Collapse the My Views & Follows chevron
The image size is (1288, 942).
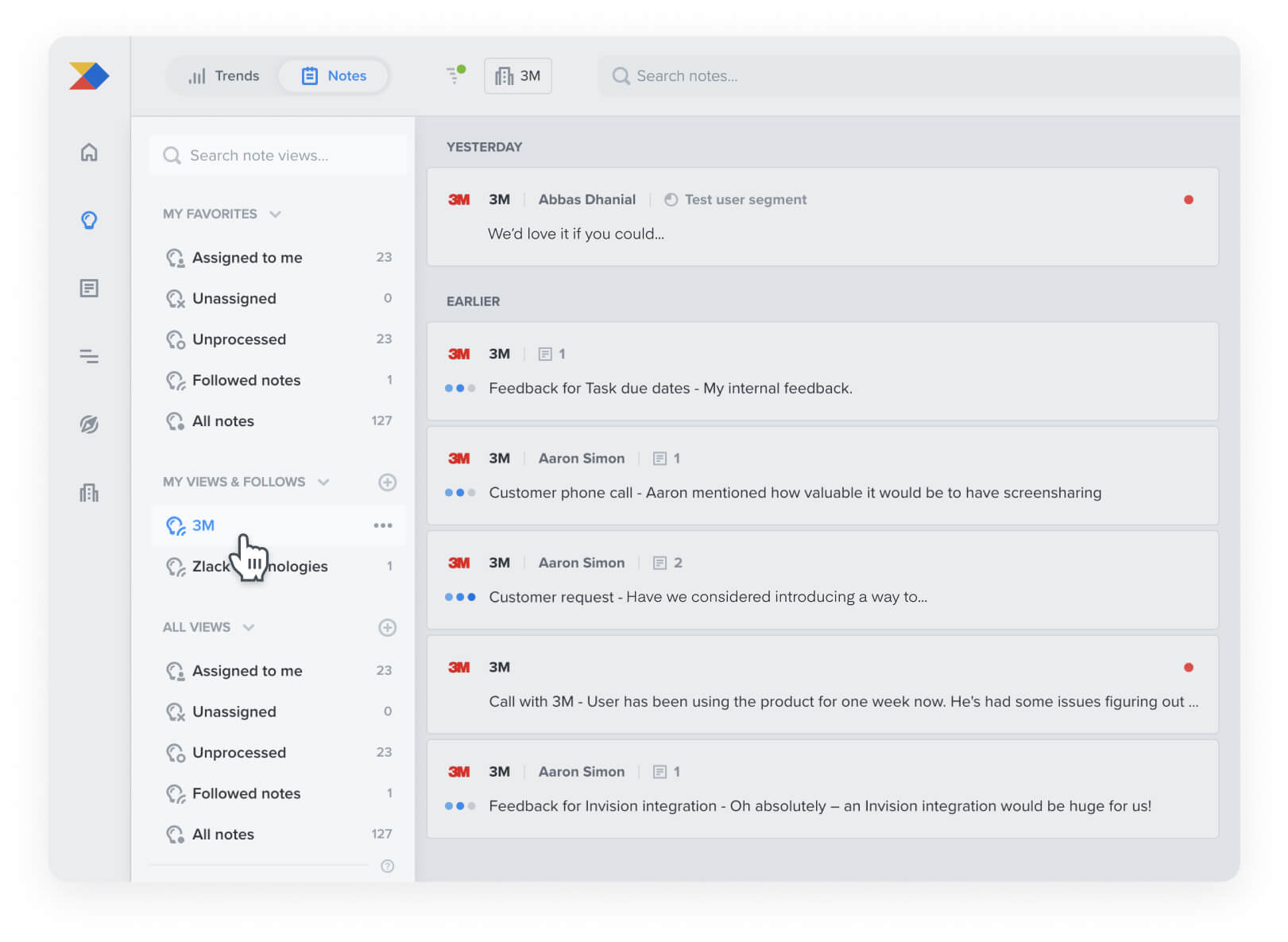coord(323,482)
